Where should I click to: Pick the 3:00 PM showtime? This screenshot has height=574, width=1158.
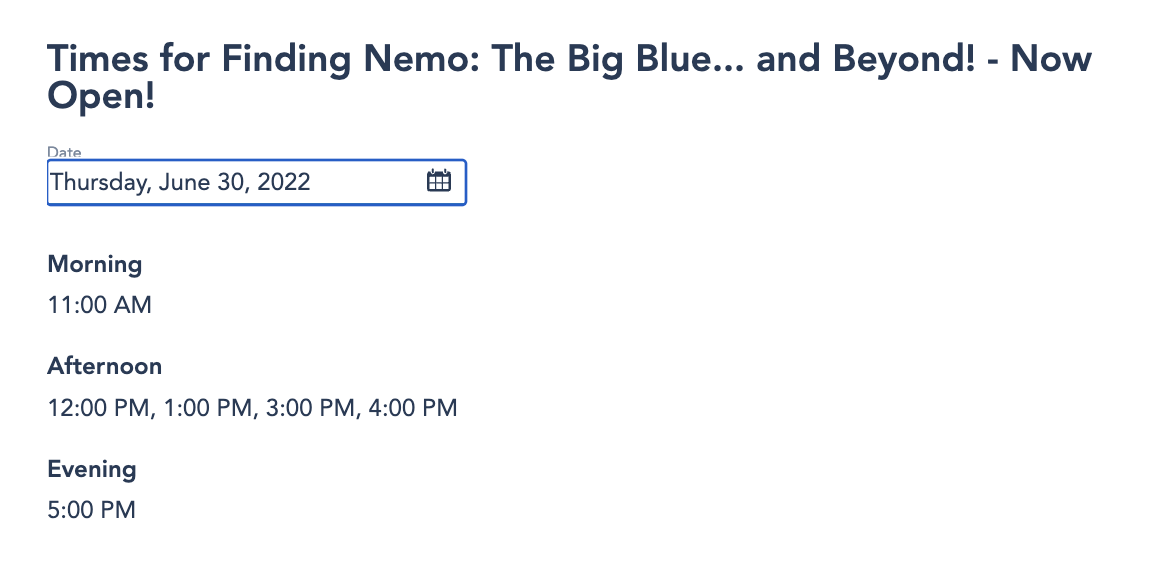click(309, 408)
